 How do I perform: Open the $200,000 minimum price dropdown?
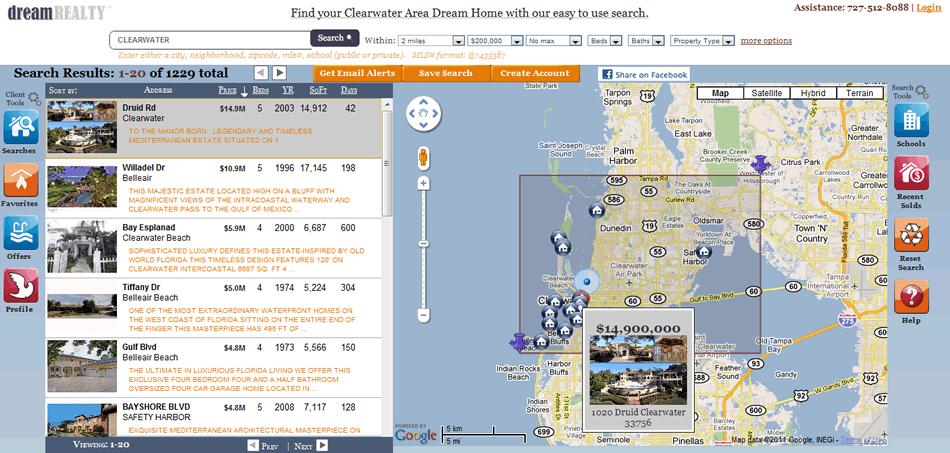point(495,41)
